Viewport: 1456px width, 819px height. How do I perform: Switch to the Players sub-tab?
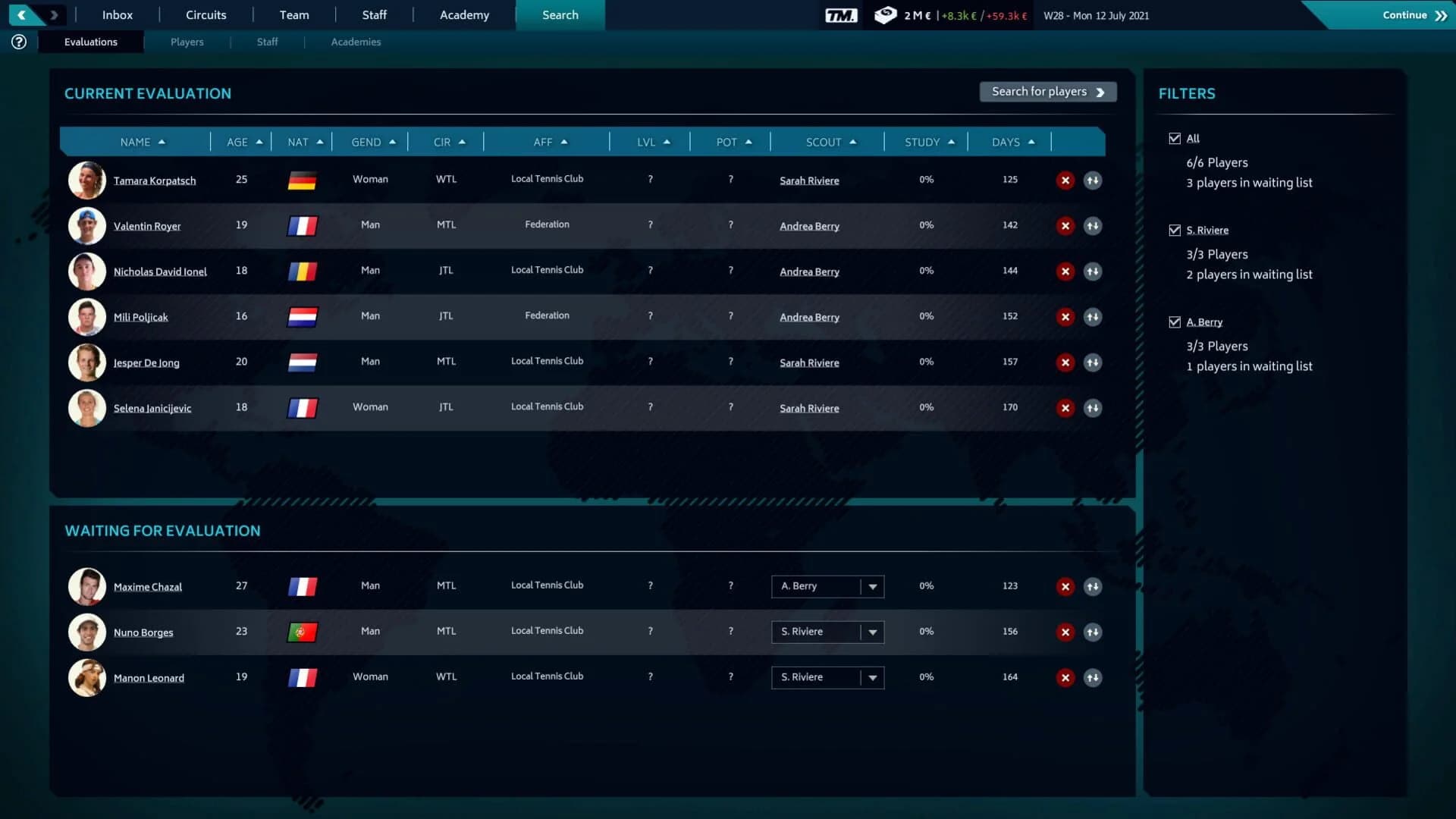point(187,42)
